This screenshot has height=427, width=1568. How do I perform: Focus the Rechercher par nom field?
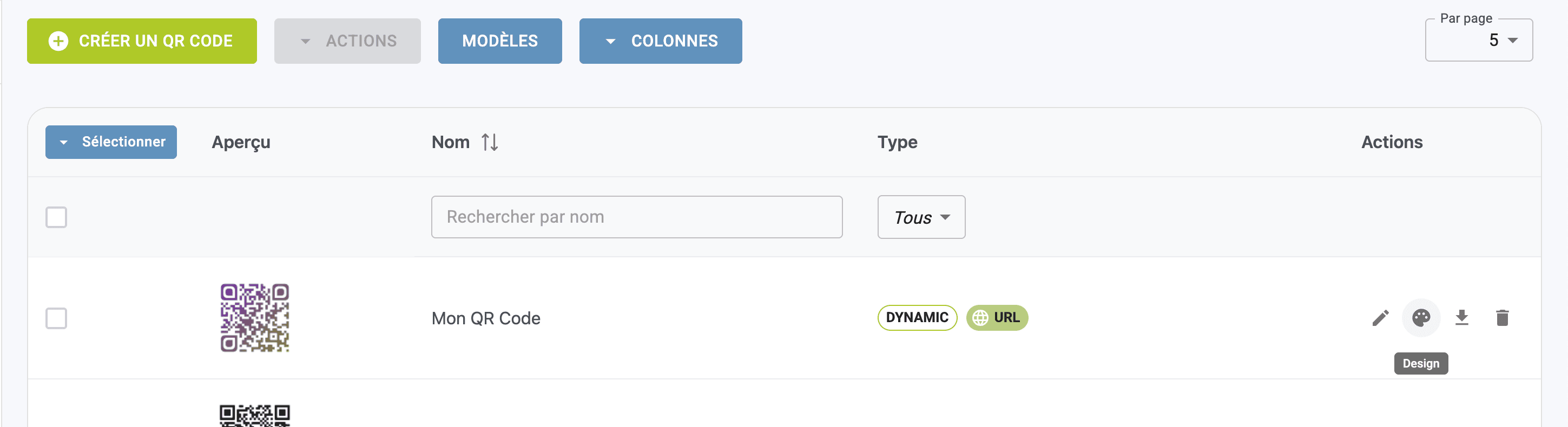636,217
